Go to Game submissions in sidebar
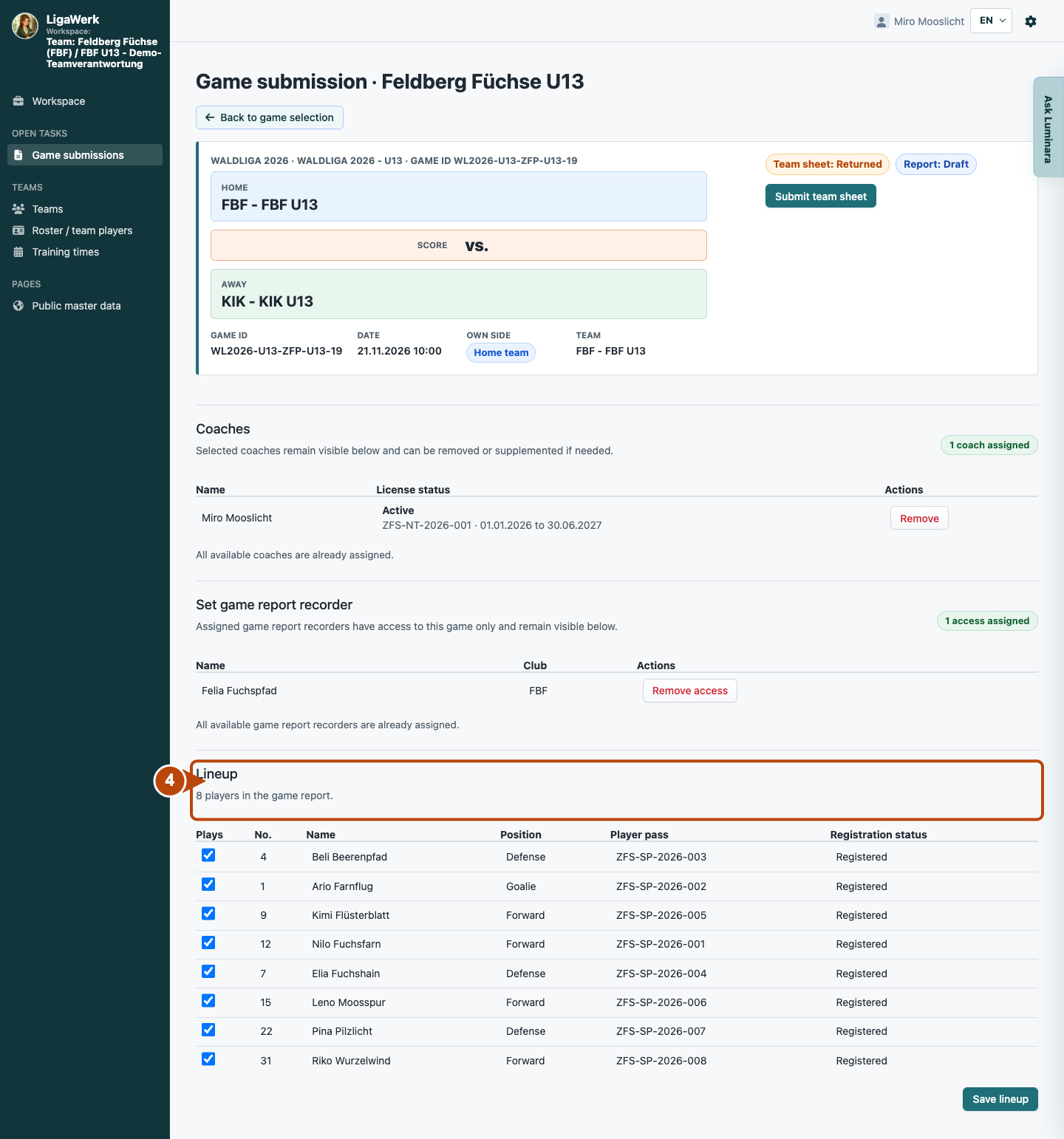1064x1139 pixels. click(85, 155)
